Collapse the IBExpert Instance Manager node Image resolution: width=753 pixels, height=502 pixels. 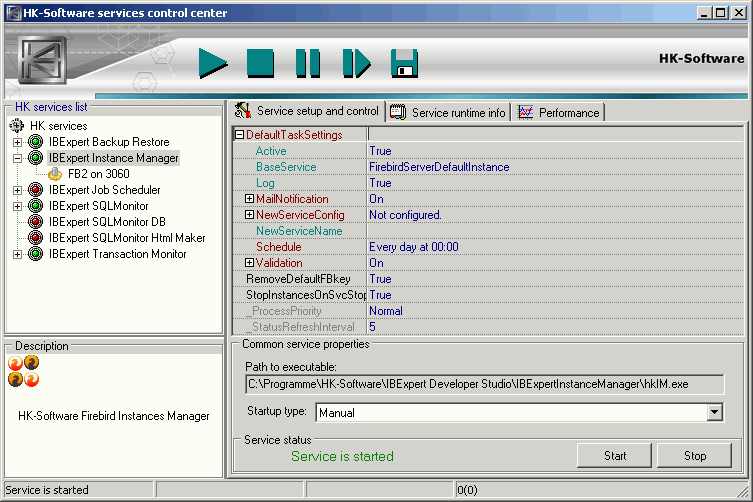tap(17, 158)
